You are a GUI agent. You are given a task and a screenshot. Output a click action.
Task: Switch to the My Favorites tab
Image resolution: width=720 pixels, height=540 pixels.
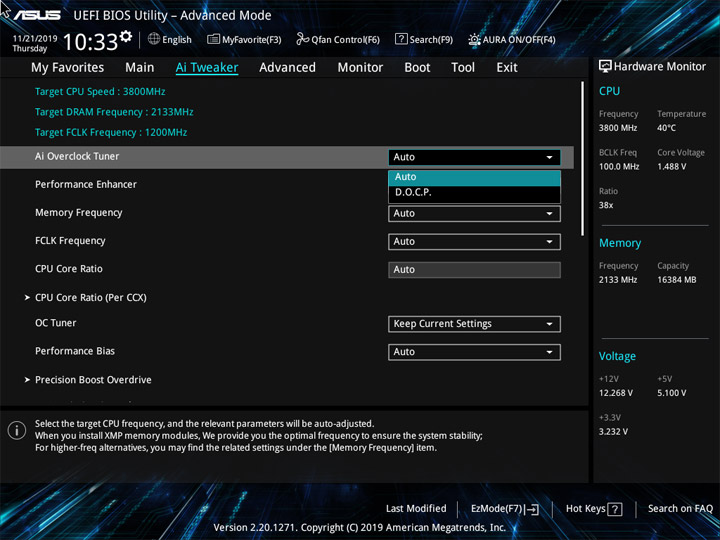[x=68, y=68]
